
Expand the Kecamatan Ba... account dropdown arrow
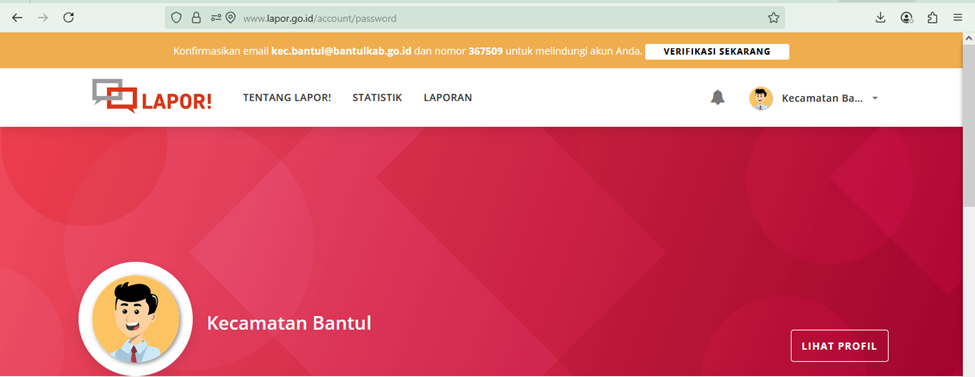click(875, 98)
